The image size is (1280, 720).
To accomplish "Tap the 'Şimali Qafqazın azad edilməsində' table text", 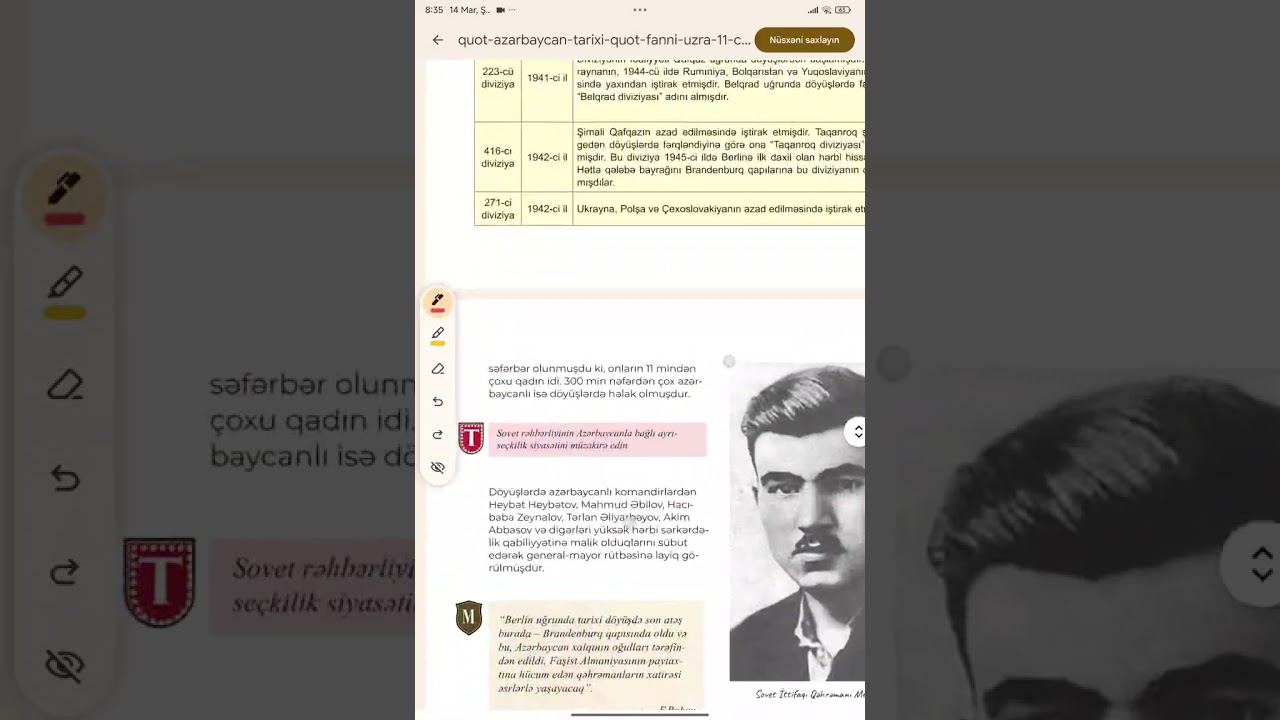I will pyautogui.click(x=720, y=157).
